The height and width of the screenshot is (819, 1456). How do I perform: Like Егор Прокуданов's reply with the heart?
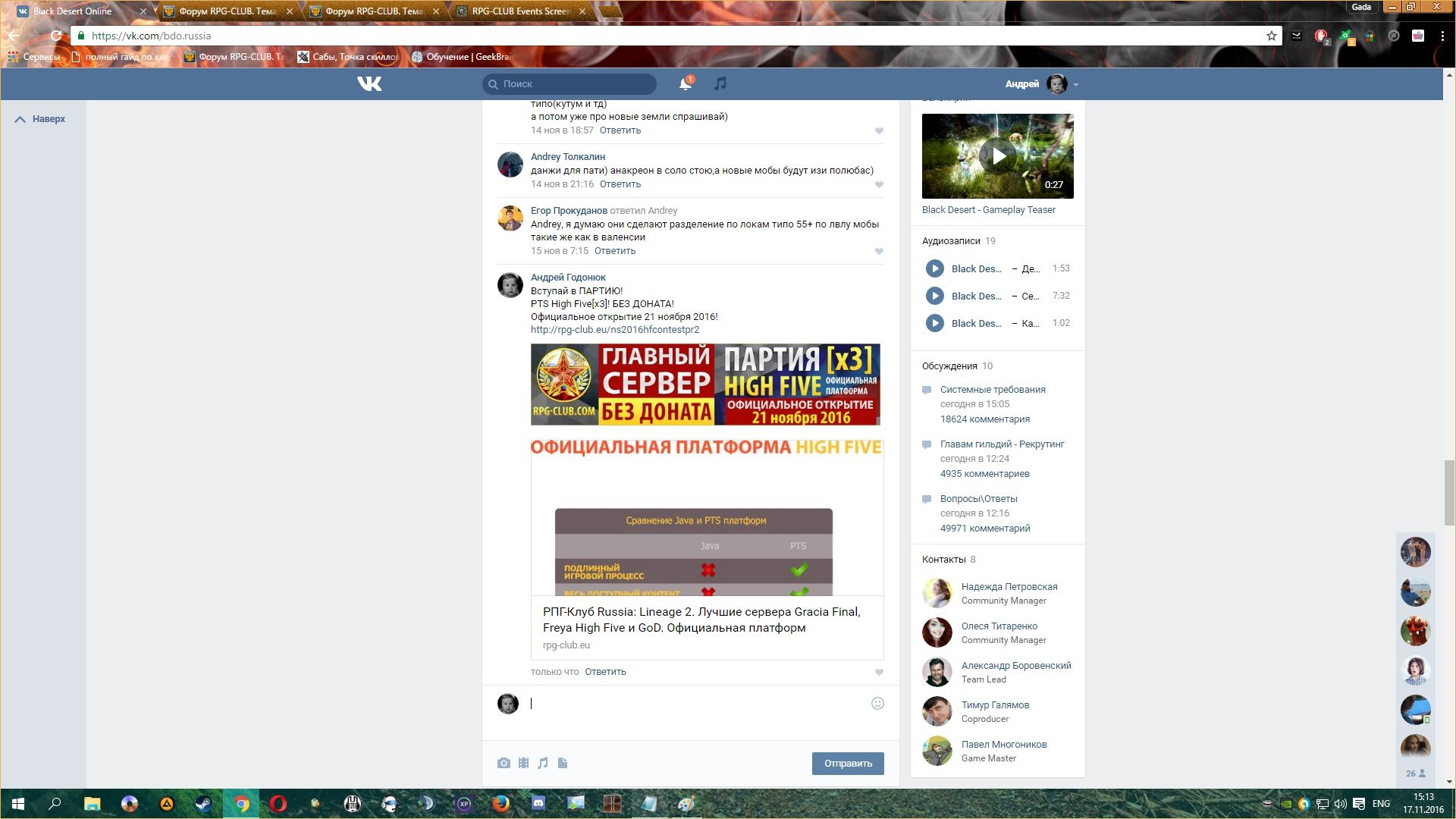coord(879,251)
